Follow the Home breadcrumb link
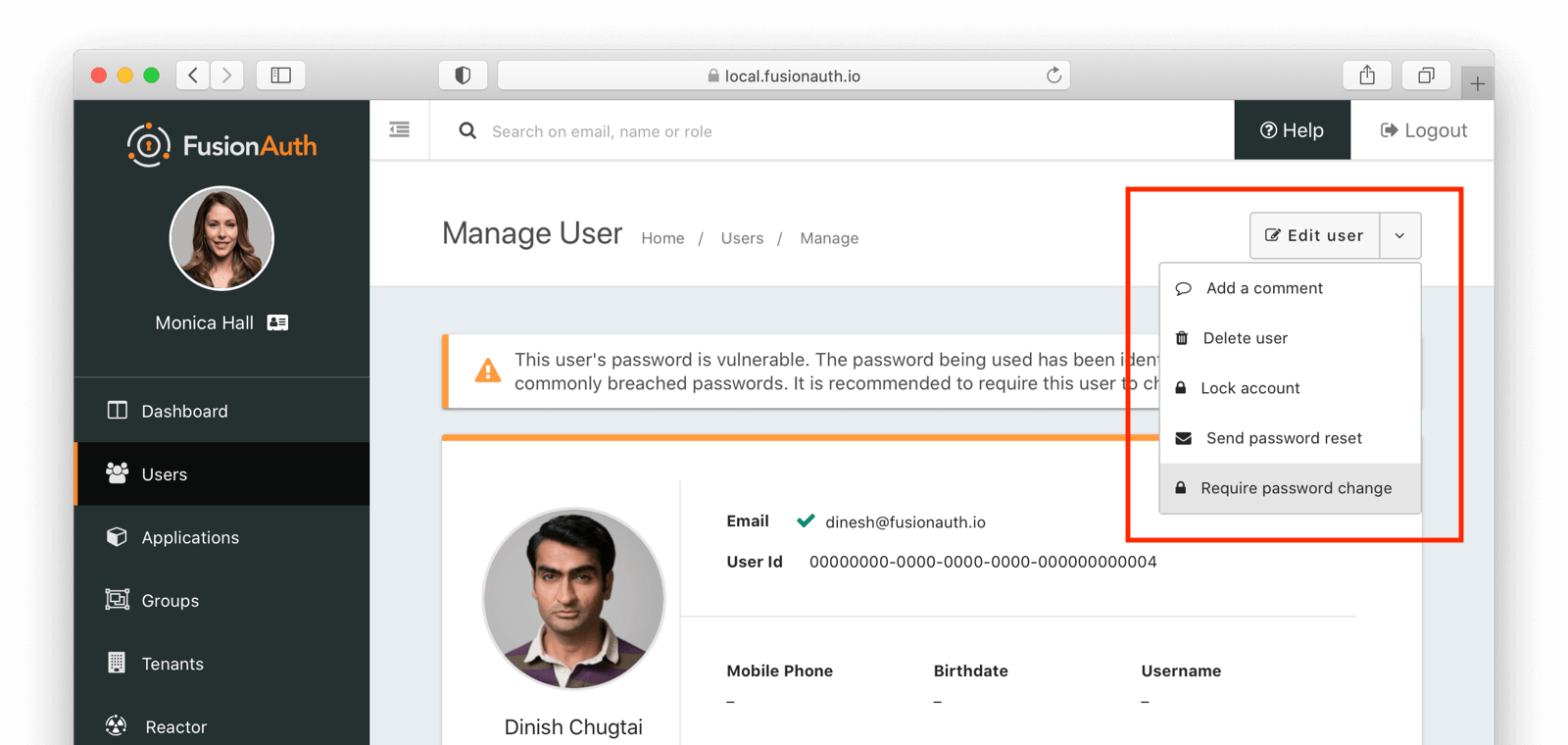The image size is (1568, 745). click(662, 238)
